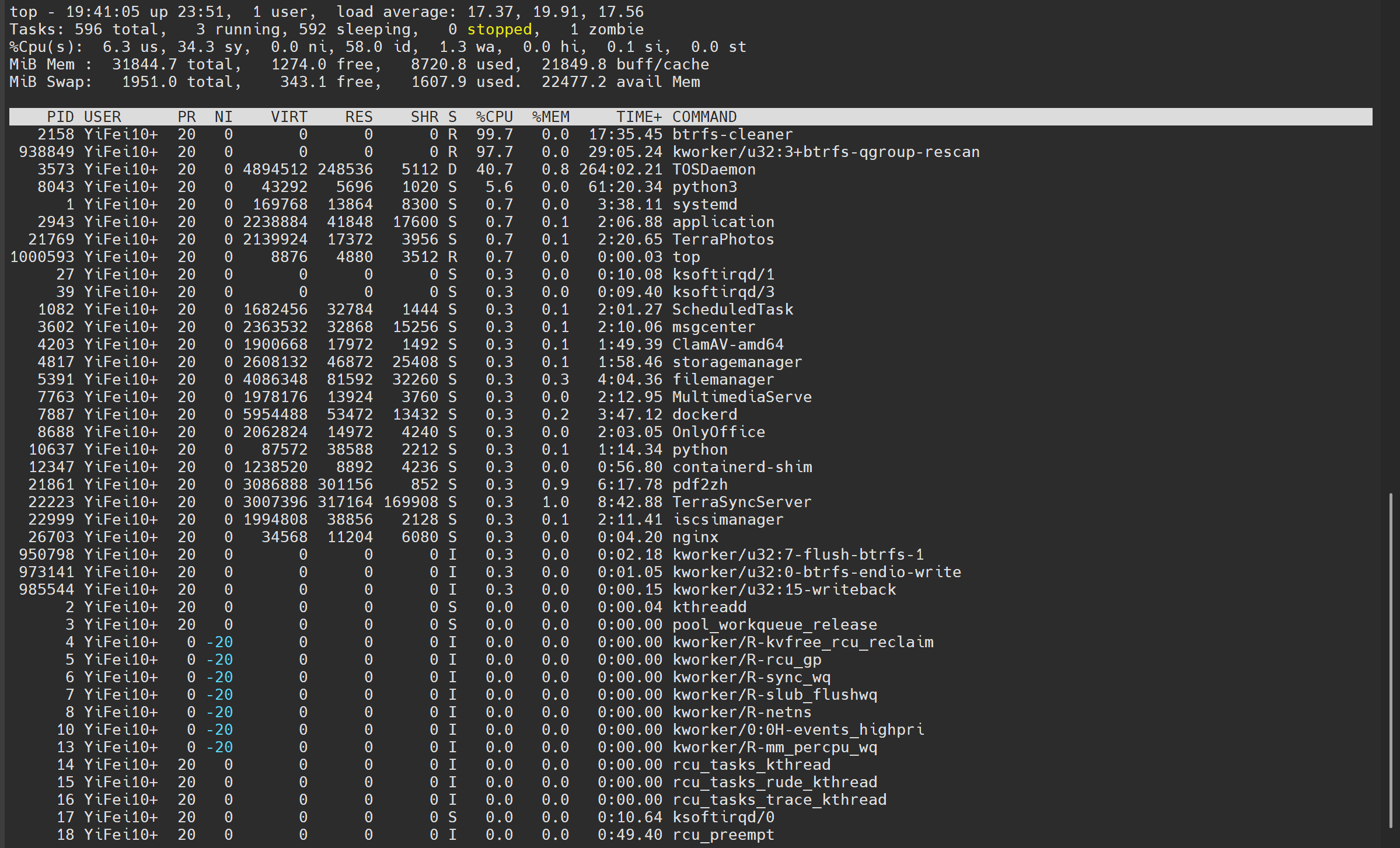Viewport: 1400px width, 848px height.
Task: Click the nginx process name
Action: (694, 537)
